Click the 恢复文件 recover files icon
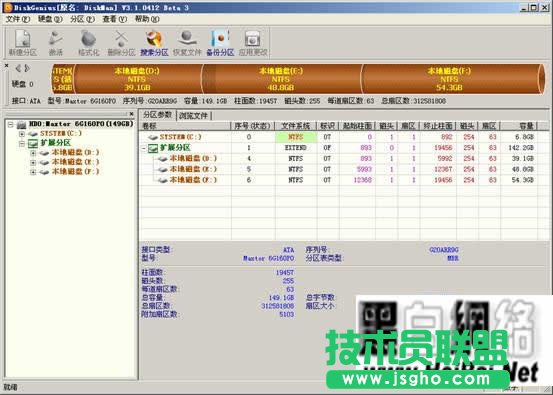The width and height of the screenshot is (553, 395). [187, 43]
